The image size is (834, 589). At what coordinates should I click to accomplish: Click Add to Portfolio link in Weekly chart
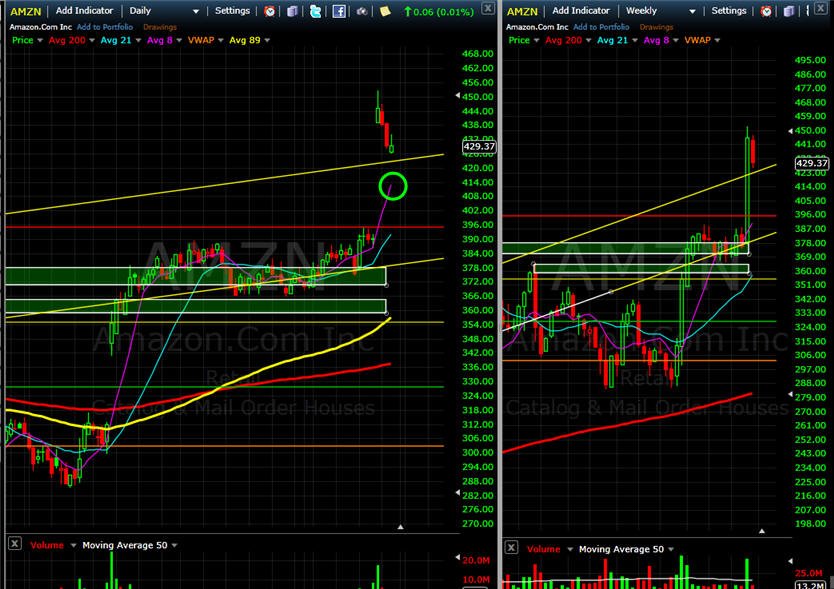[601, 27]
